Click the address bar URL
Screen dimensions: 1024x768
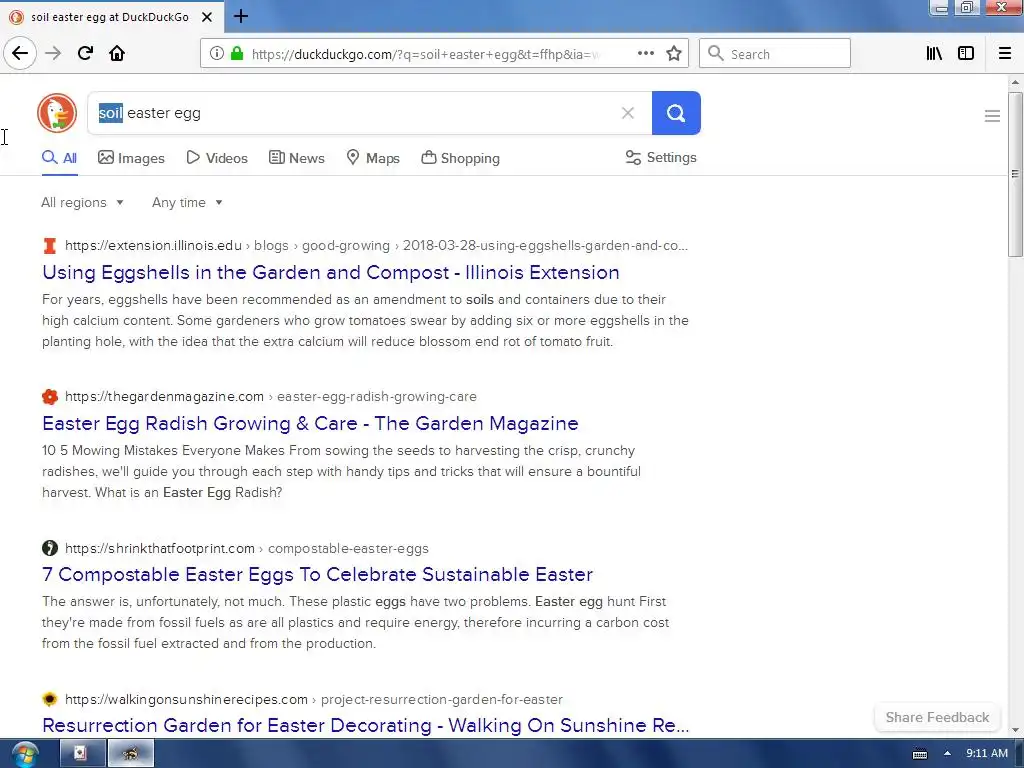pyautogui.click(x=424, y=54)
